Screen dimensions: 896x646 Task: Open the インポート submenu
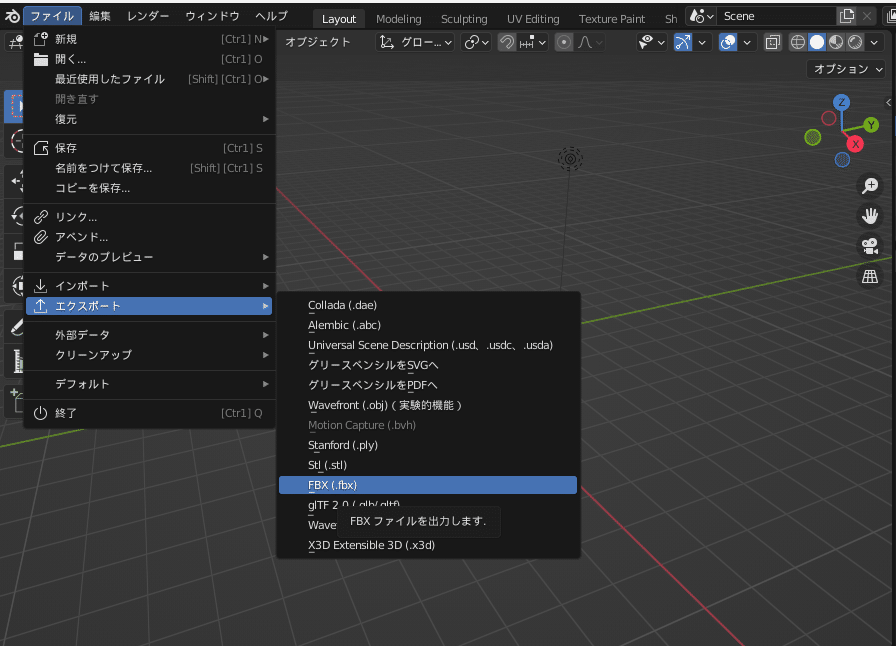pyautogui.click(x=150, y=286)
